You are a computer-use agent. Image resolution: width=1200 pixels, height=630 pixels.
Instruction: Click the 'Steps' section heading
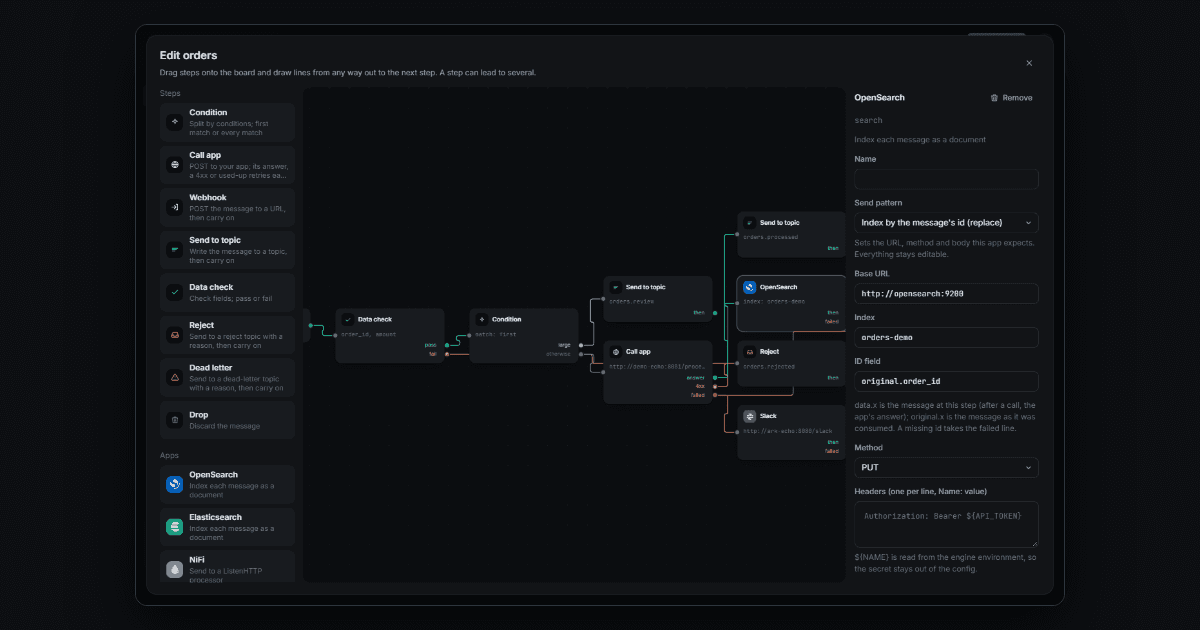(170, 93)
